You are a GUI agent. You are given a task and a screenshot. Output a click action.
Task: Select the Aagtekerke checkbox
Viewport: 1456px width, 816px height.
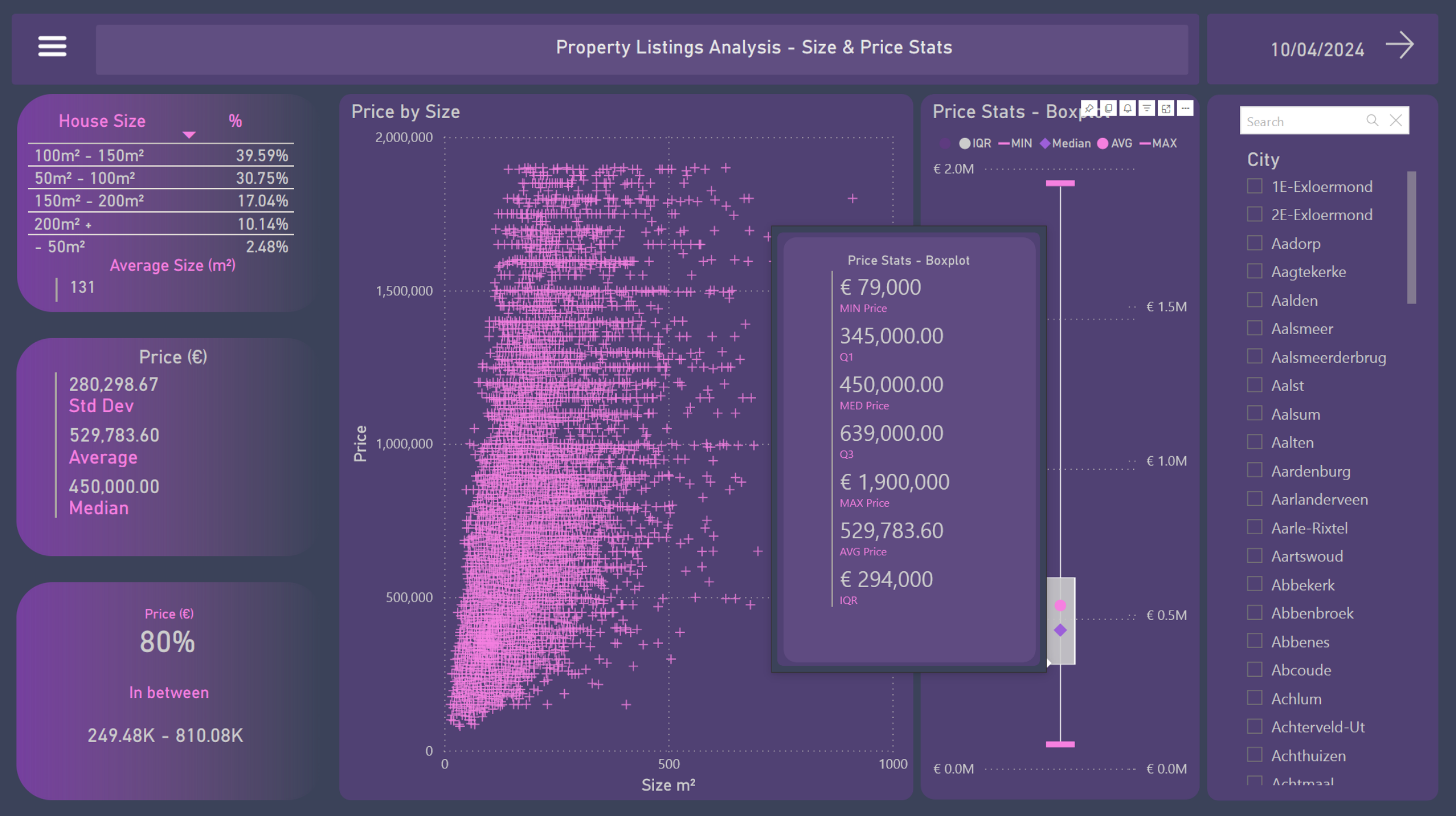coord(1255,271)
